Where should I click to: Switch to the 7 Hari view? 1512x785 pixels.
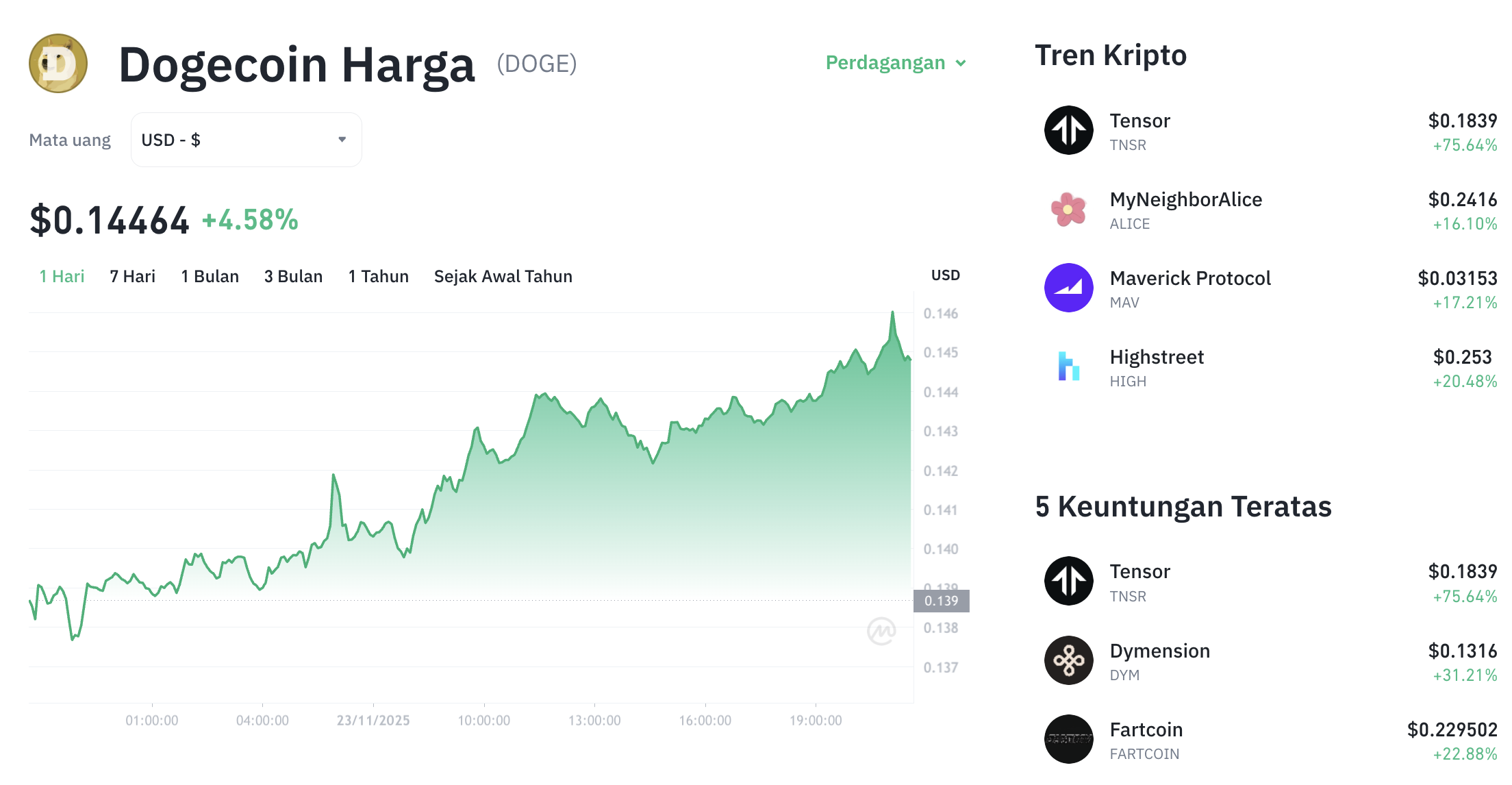click(x=132, y=276)
